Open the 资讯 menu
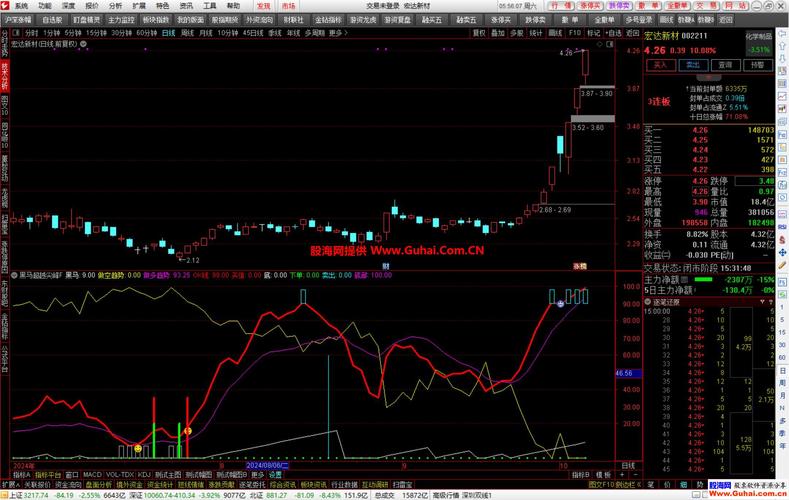The height and width of the screenshot is (500, 789). point(186,6)
